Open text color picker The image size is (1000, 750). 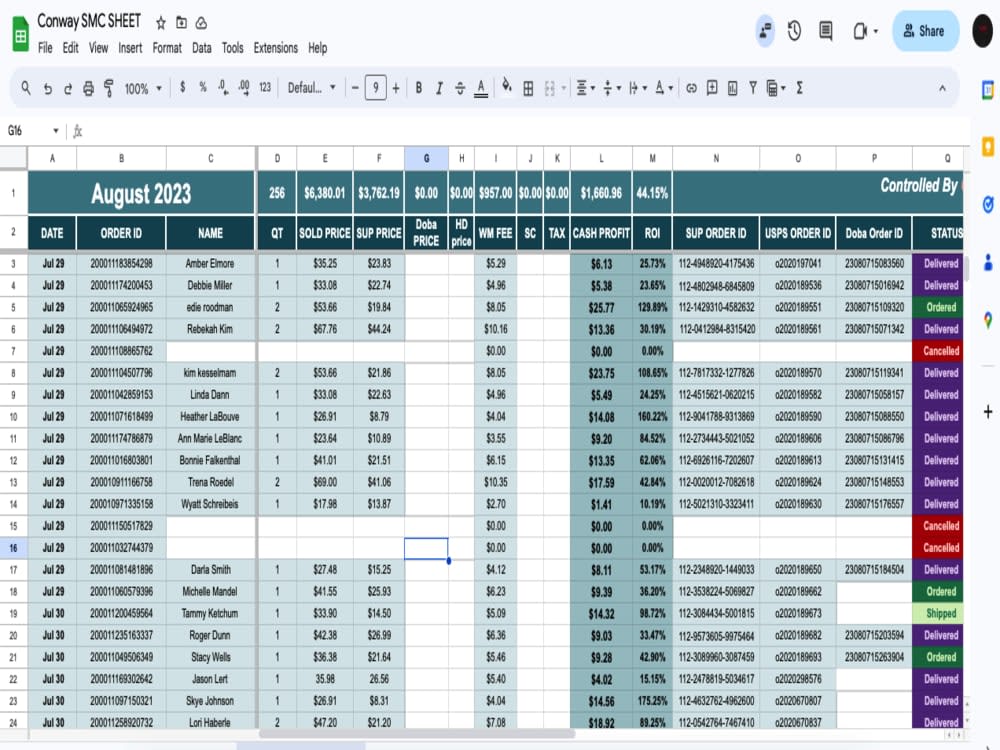481,88
